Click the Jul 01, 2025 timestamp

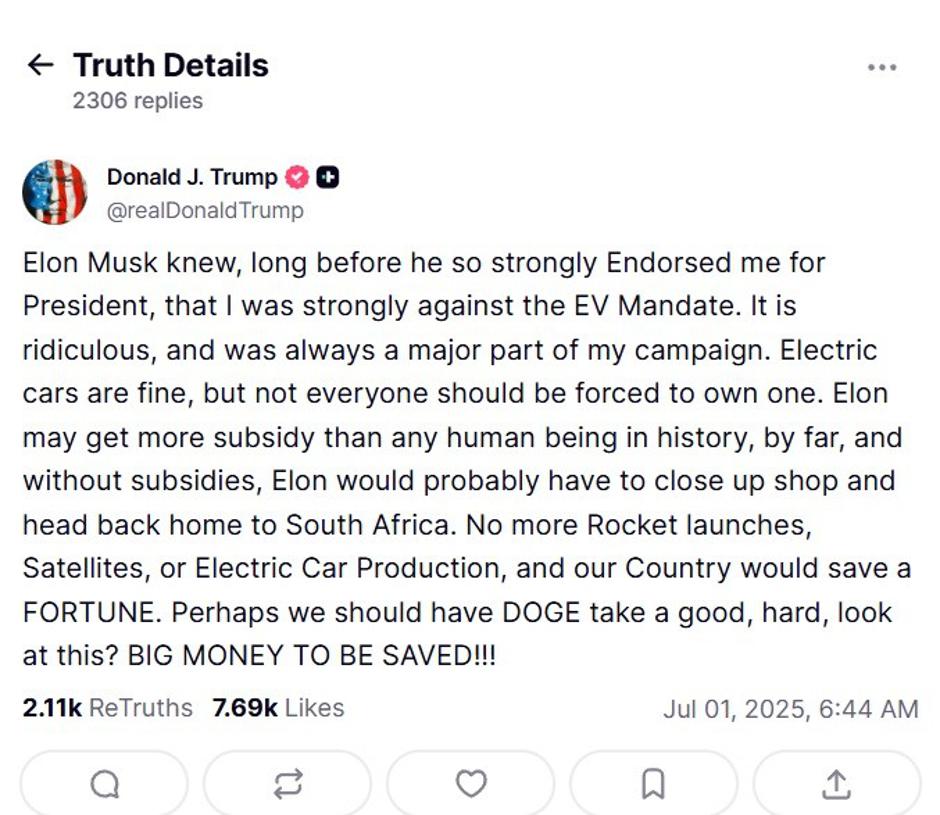790,710
